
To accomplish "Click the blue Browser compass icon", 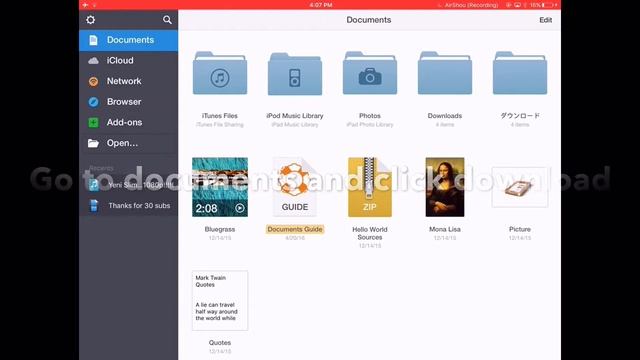I will [93, 102].
